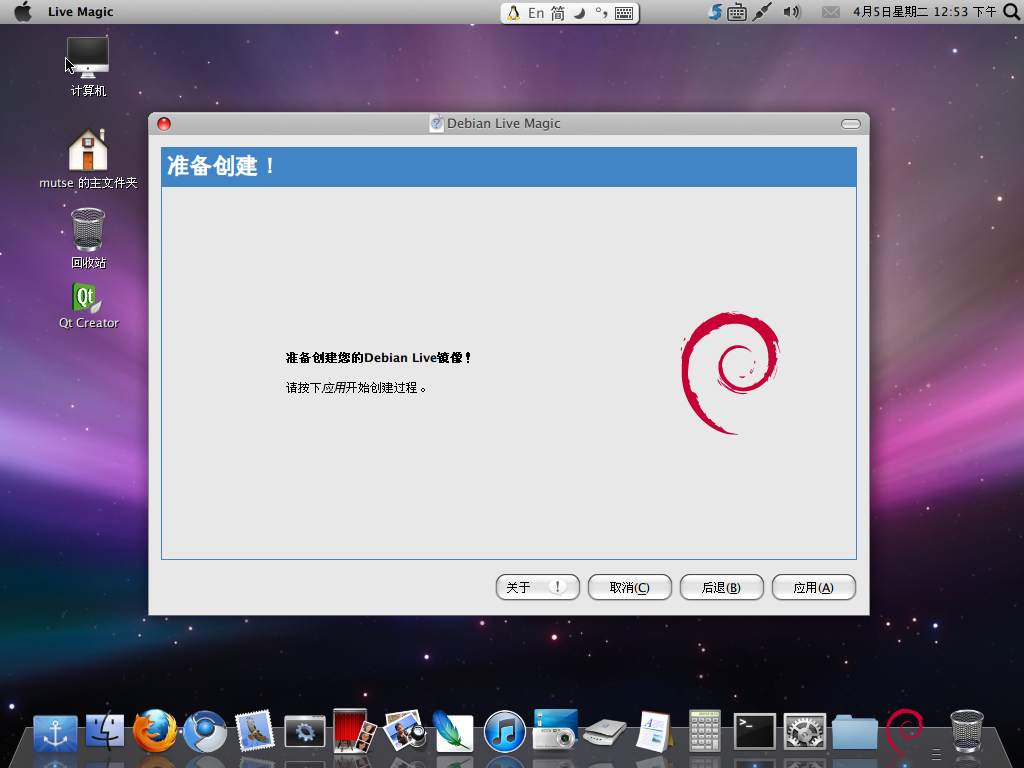The image size is (1024, 768).
Task: Click the large Debian swirl logo in dialog
Action: coord(730,373)
